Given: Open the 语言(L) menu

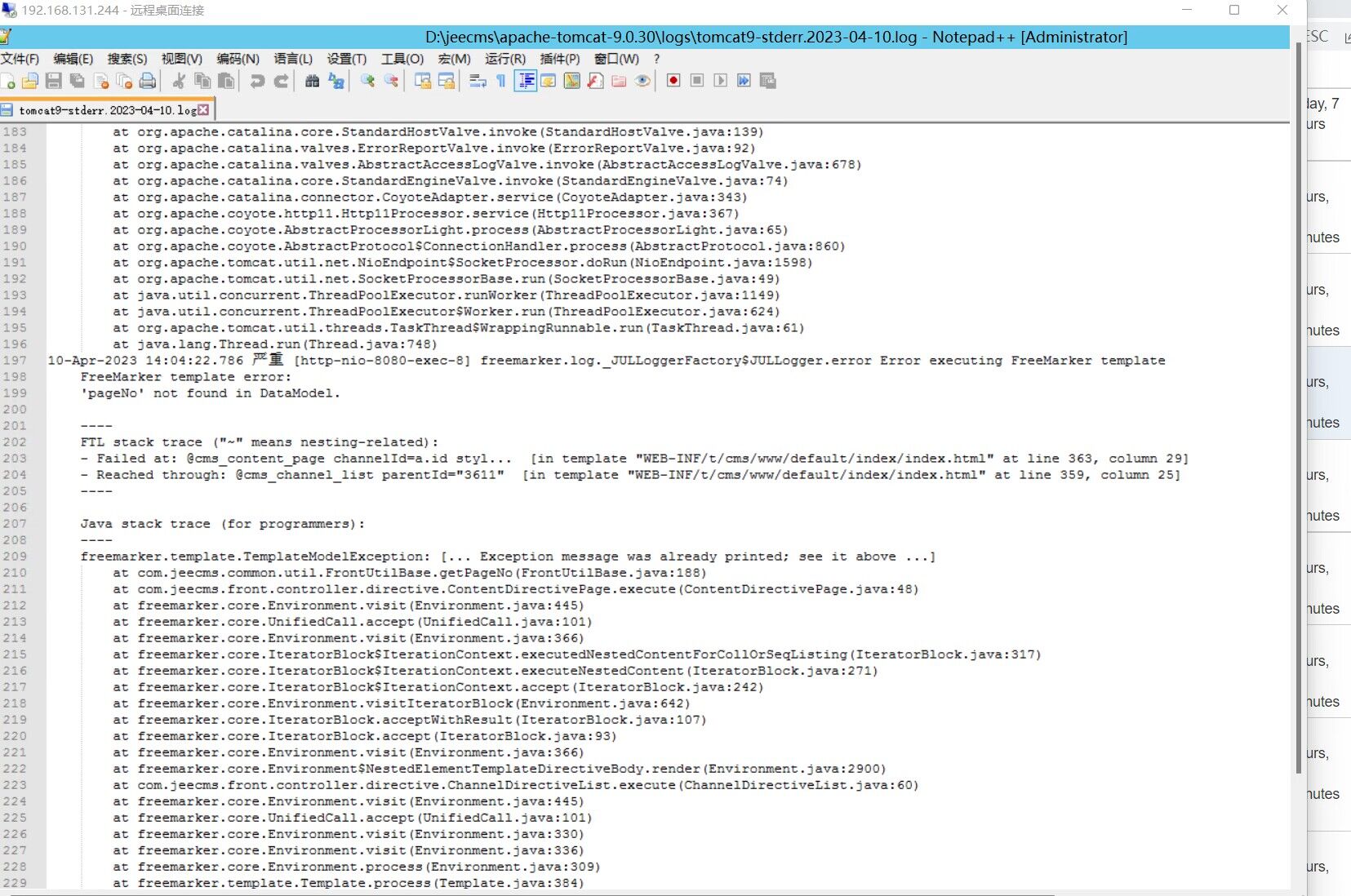Looking at the screenshot, I should 293,59.
